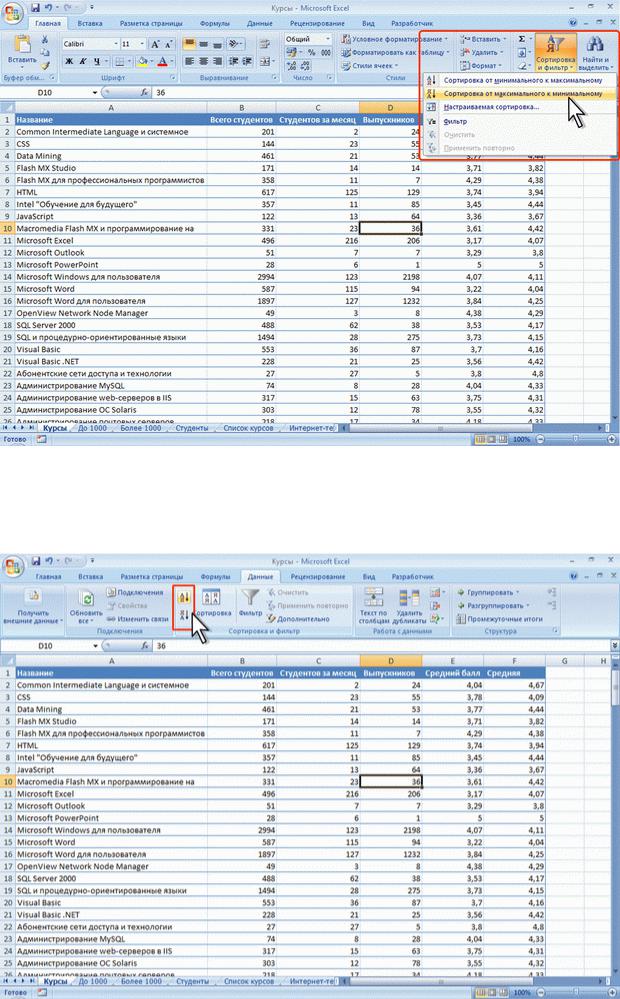Click Удалить cells button on Home ribbon
620x999 pixels.
coord(482,52)
